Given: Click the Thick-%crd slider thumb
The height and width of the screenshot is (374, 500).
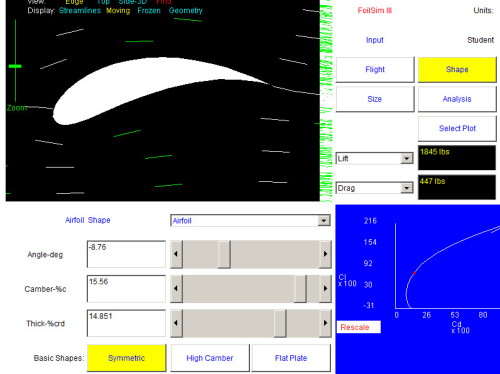Looking at the screenshot, I should 280,323.
